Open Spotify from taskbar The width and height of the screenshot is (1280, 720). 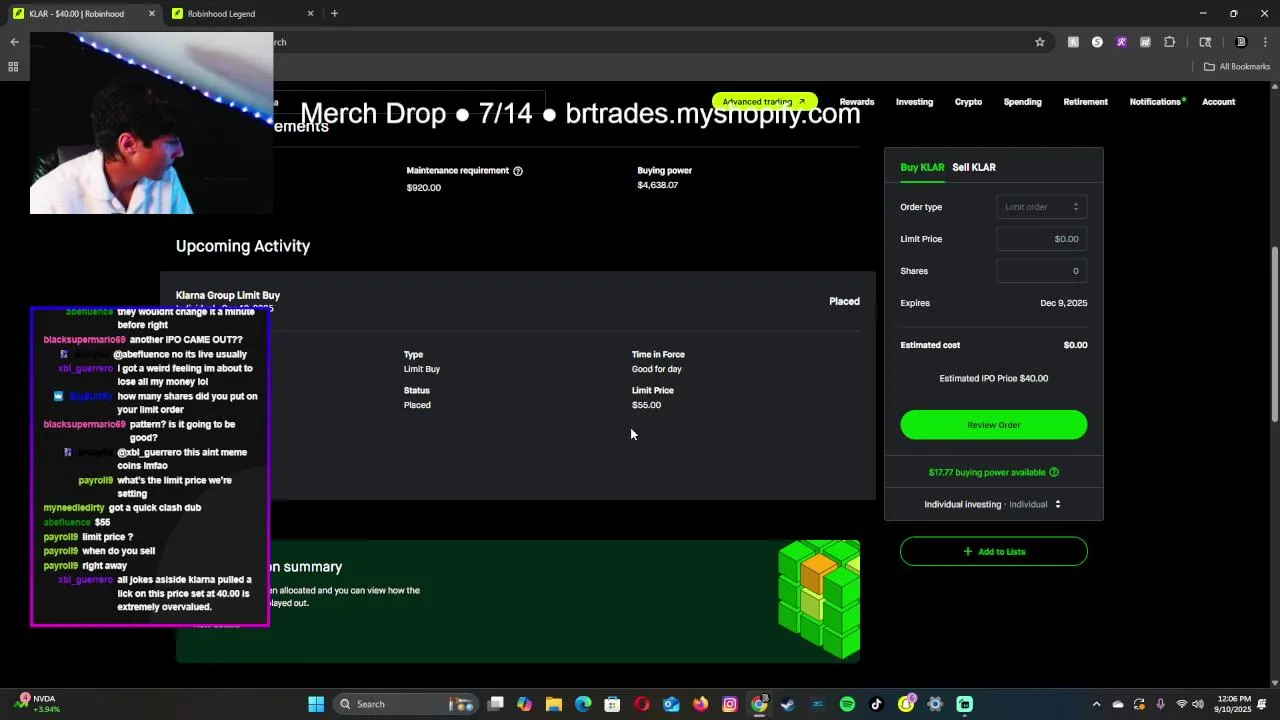847,704
